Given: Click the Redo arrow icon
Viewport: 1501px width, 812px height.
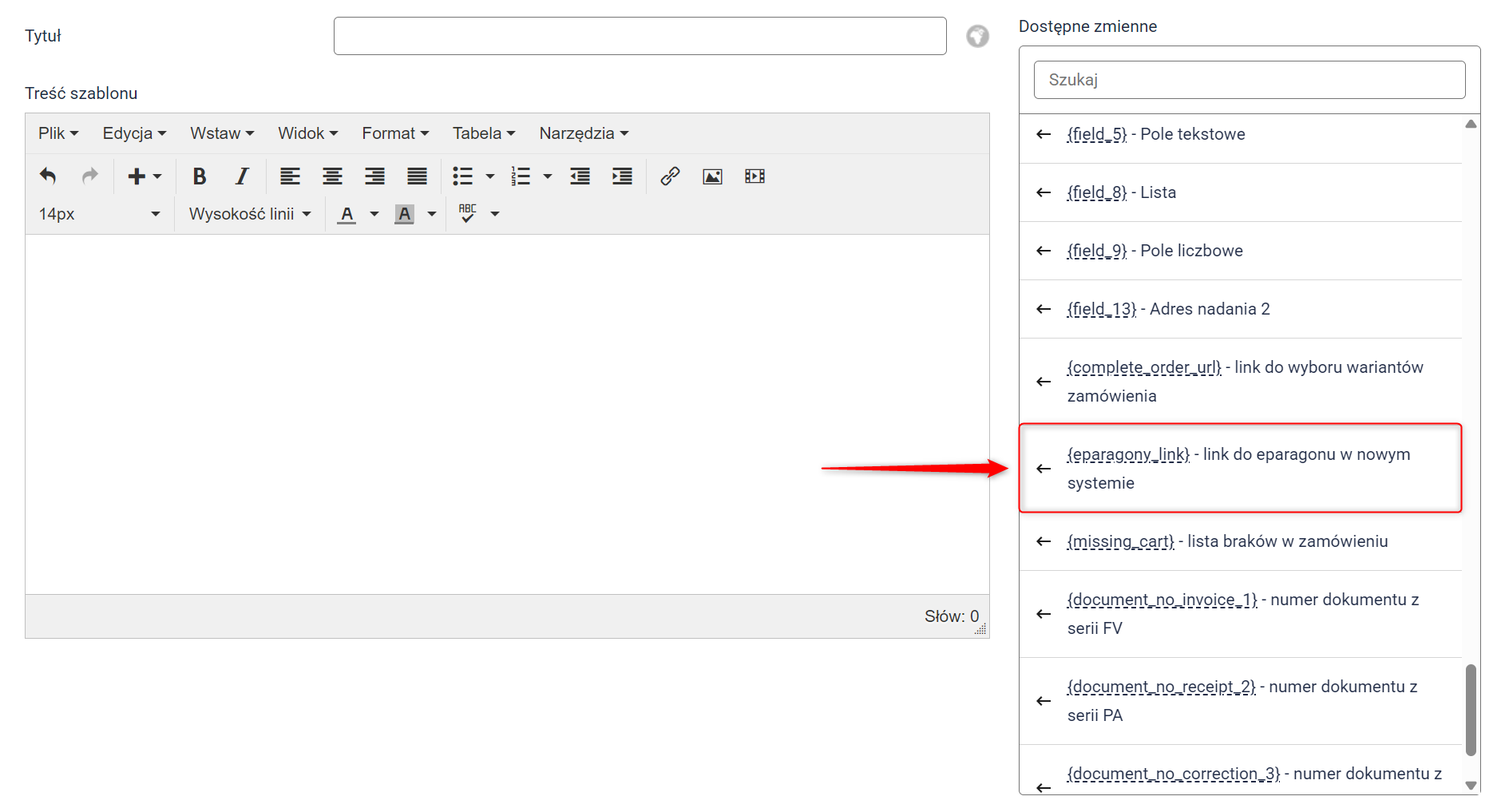Looking at the screenshot, I should 90,176.
